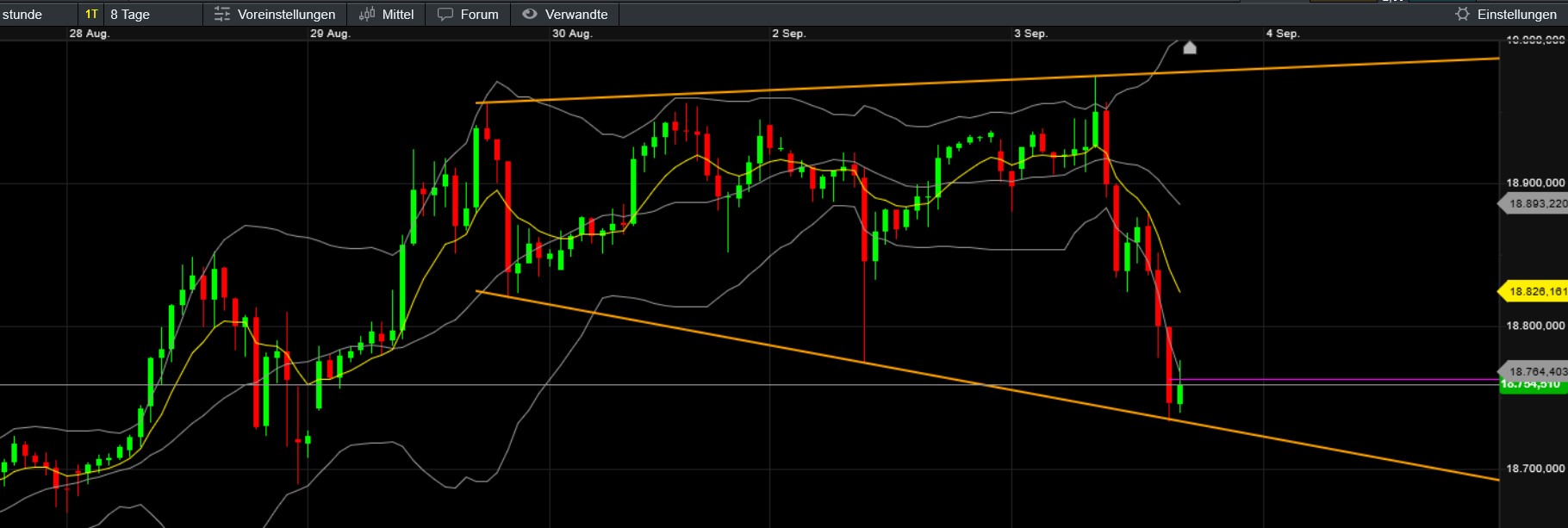The width and height of the screenshot is (1568, 528).
Task: Select the upper orange trendline
Action: click(987, 81)
